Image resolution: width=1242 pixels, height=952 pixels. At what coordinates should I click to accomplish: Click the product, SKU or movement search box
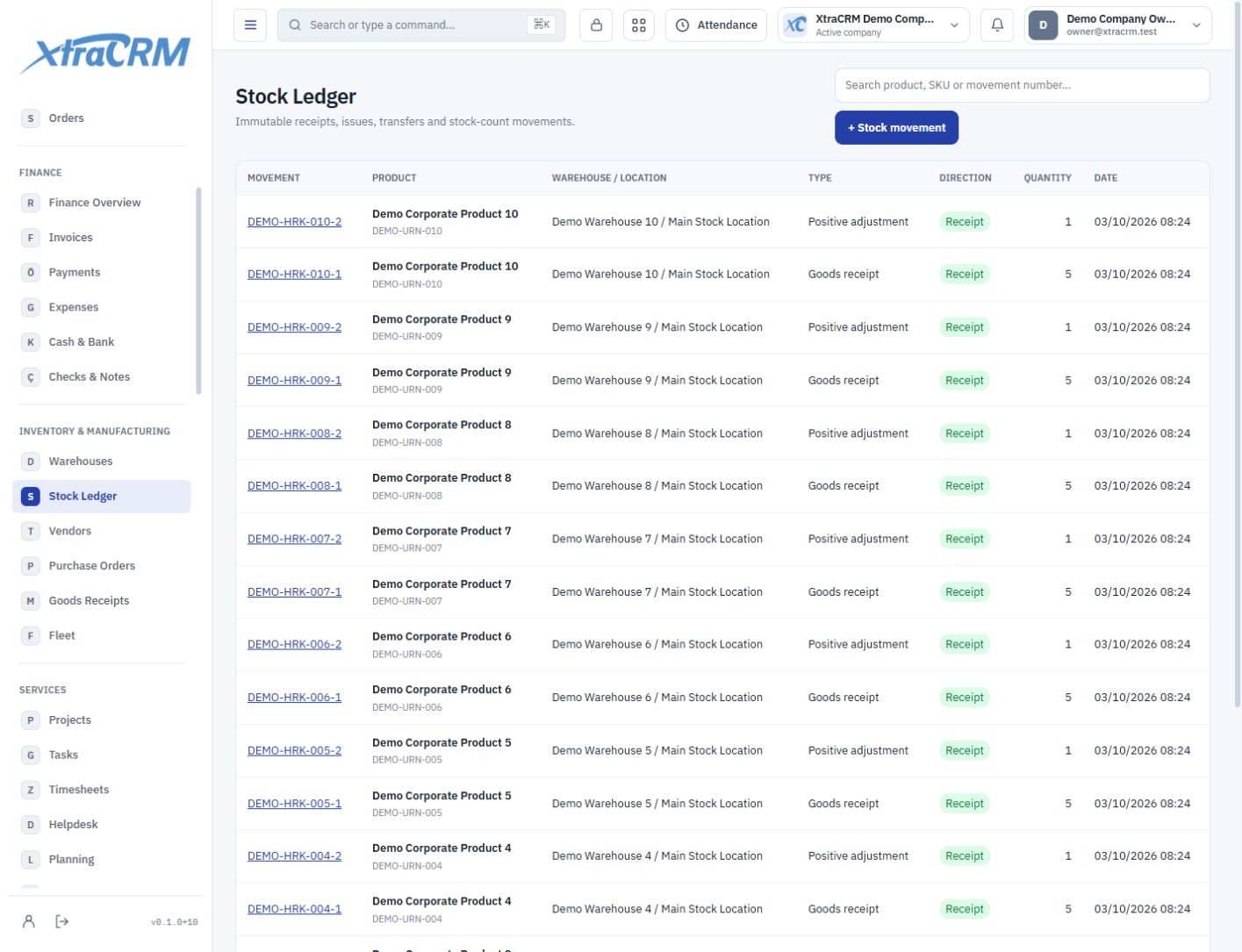[x=1023, y=85]
